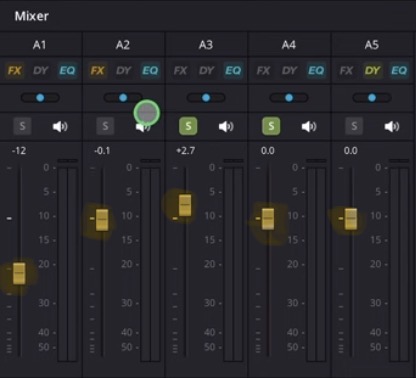Click the +2.7 level value on A3
This screenshot has height=378, width=416.
(x=186, y=151)
